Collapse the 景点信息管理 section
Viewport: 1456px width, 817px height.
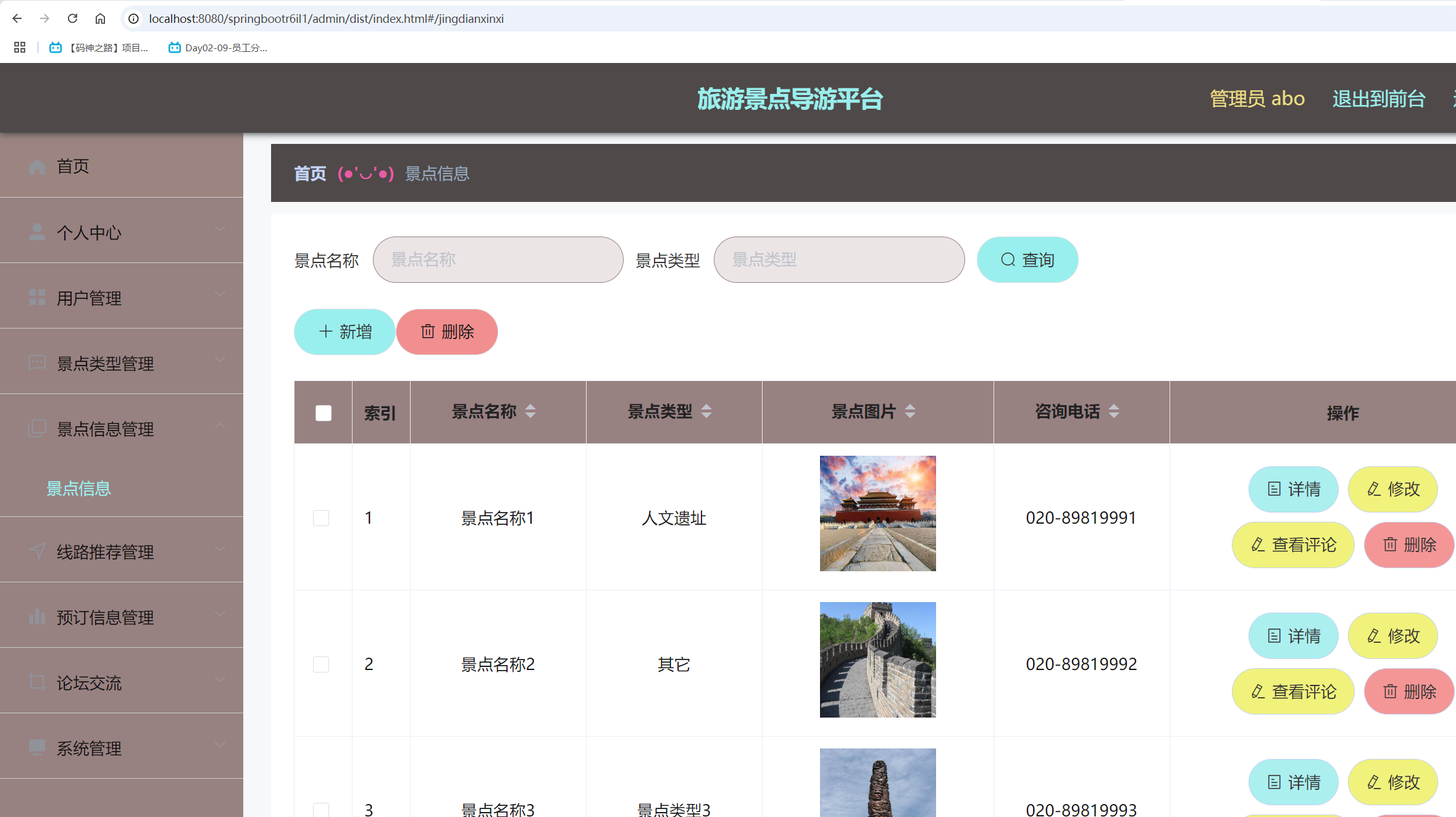[220, 425]
